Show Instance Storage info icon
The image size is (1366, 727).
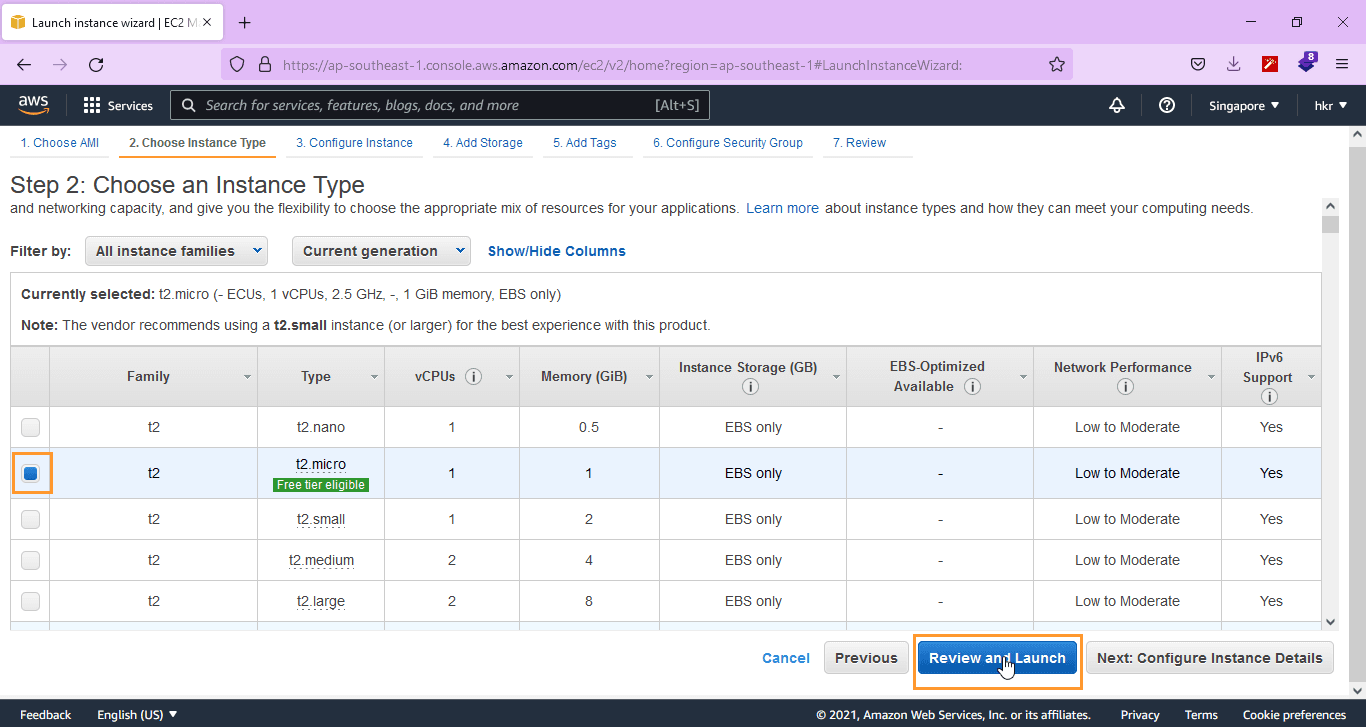click(x=750, y=387)
